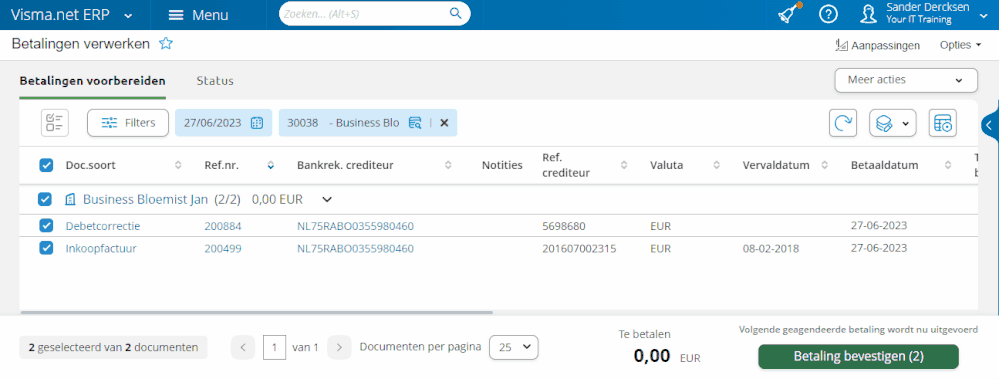Collapse the Business Bloemist Jan group chevron
Viewport: 999px width, 379px height.
coord(327,199)
